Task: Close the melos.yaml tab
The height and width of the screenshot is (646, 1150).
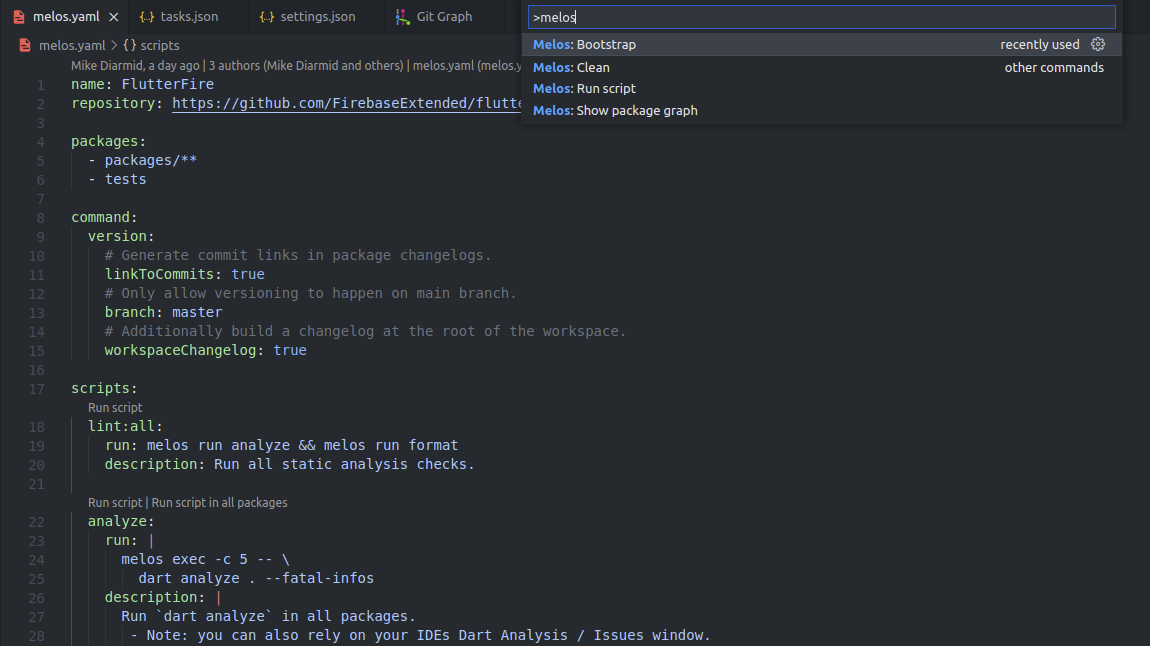Action: click(111, 16)
